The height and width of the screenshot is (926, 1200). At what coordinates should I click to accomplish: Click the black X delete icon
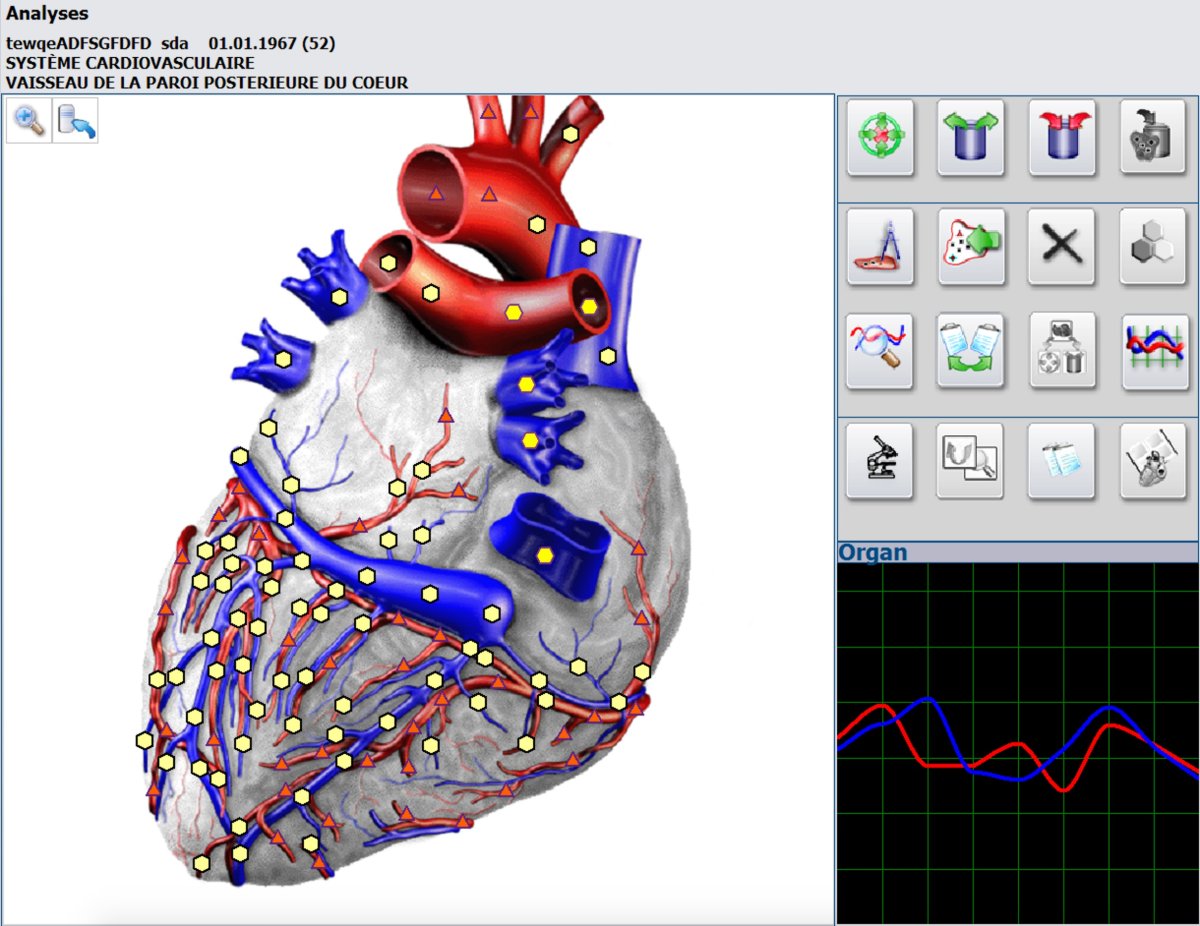[x=1062, y=246]
